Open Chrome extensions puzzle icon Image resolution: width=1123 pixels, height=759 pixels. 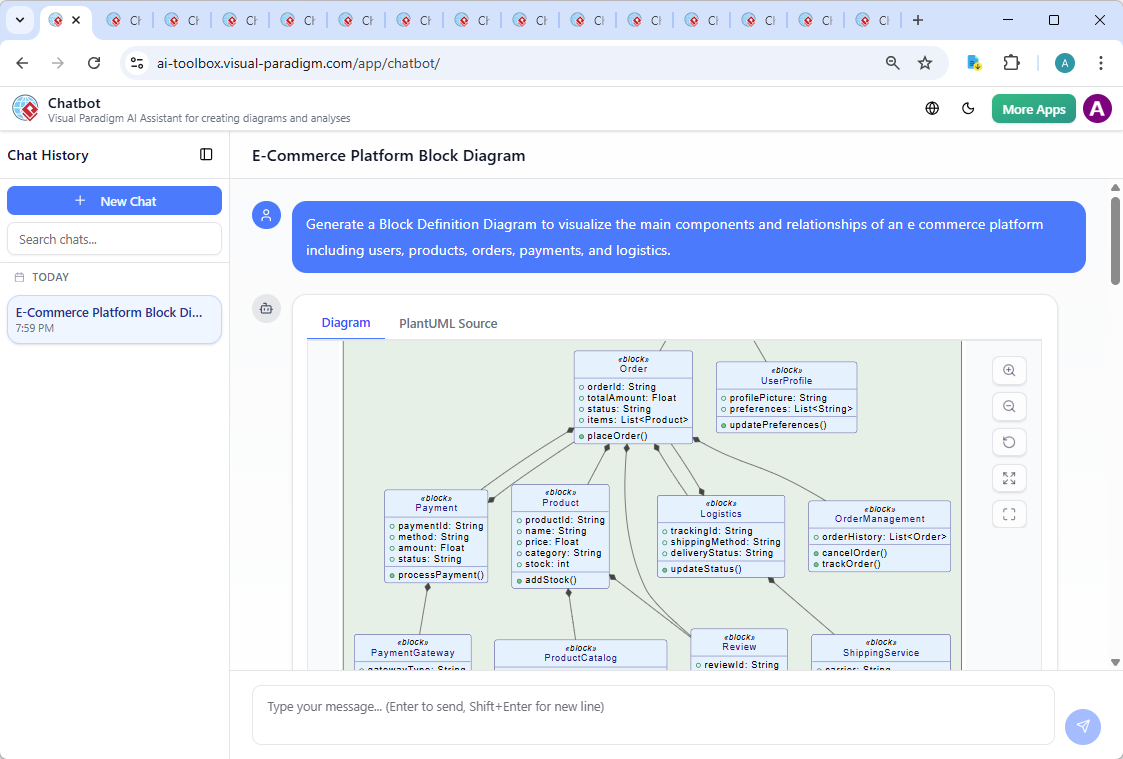pyautogui.click(x=1011, y=62)
